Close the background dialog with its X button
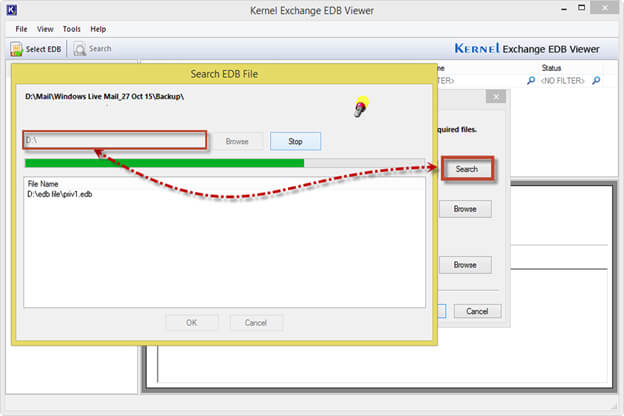 click(x=496, y=97)
